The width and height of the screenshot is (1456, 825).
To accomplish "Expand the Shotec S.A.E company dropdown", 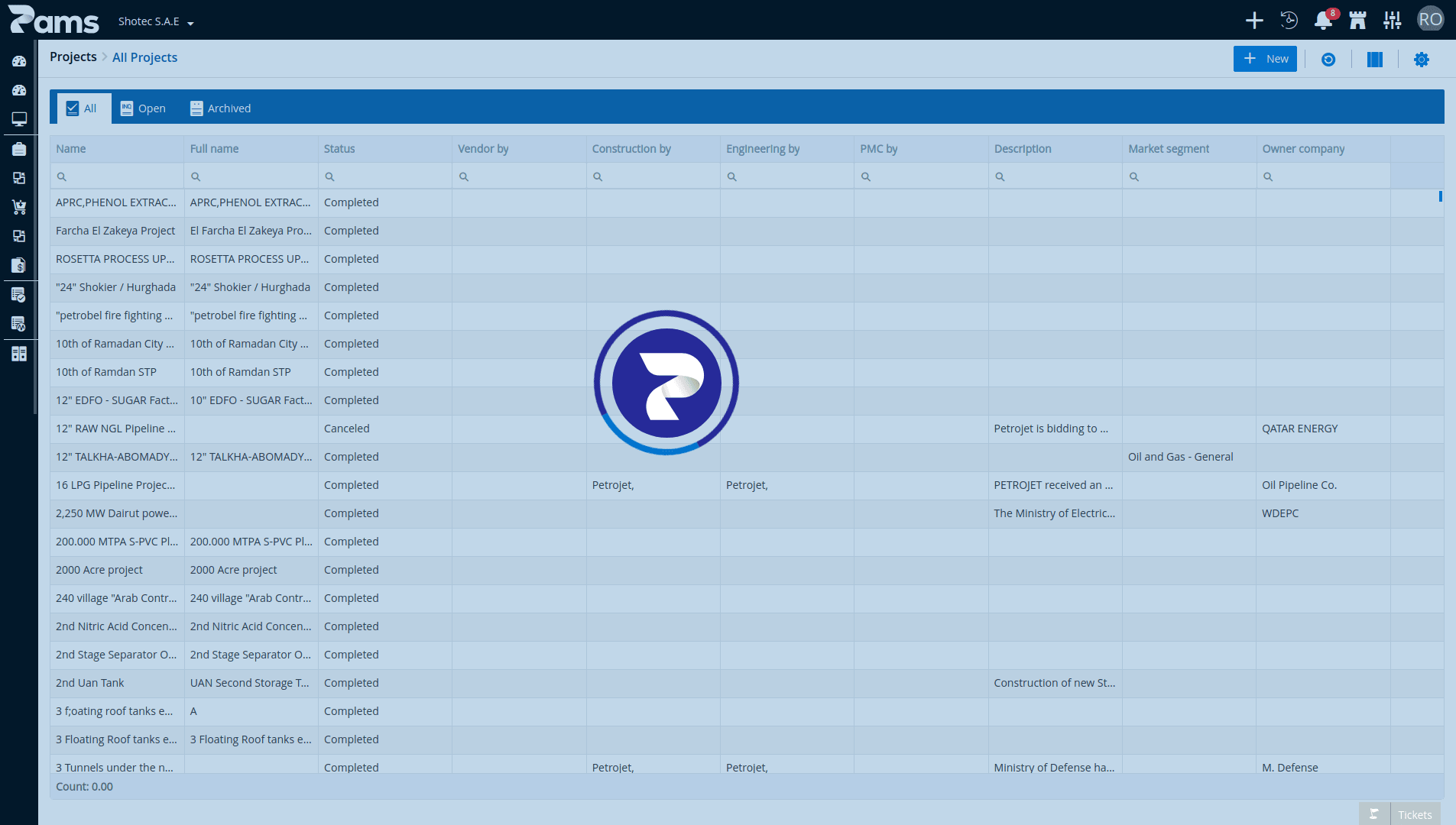I will pyautogui.click(x=156, y=21).
